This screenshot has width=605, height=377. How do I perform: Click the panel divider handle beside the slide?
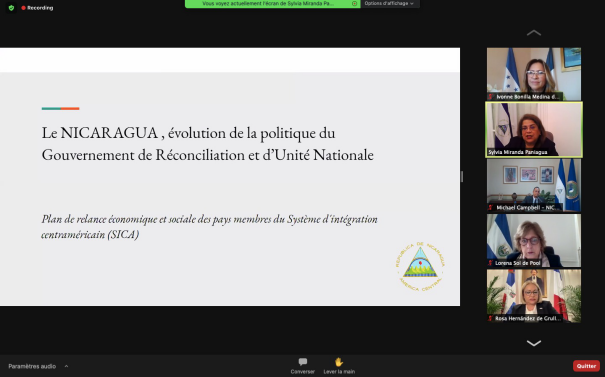pyautogui.click(x=462, y=177)
